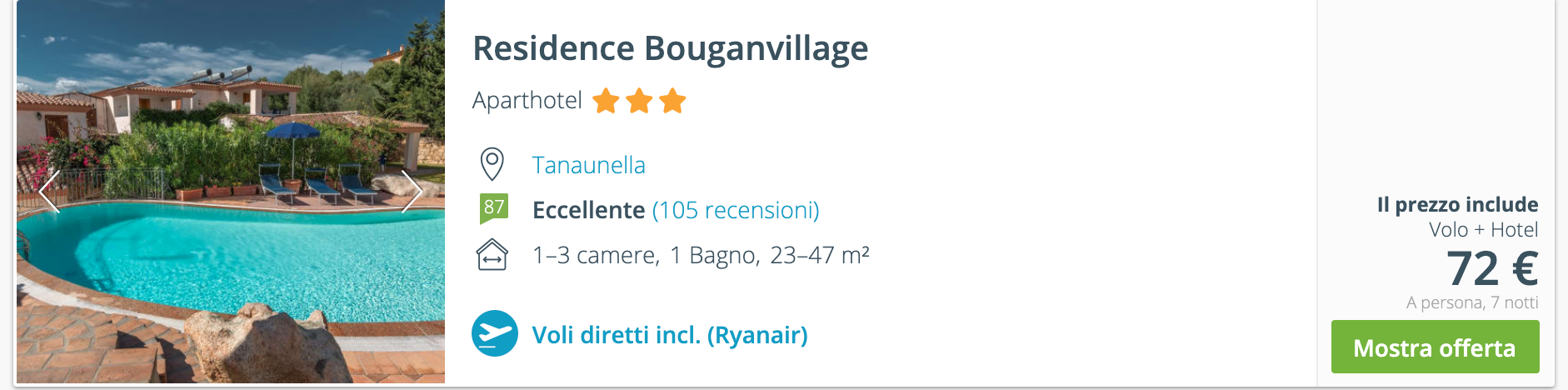Click the 1–3 camere room details

click(596, 255)
